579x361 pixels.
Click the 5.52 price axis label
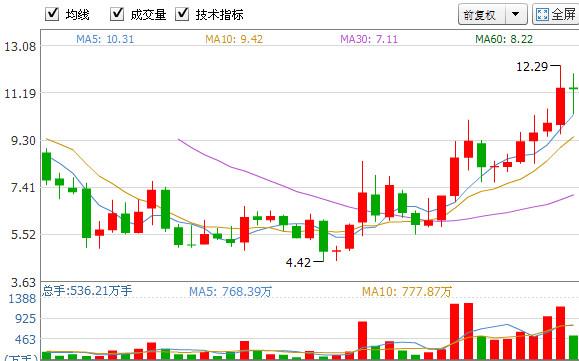(x=24, y=234)
